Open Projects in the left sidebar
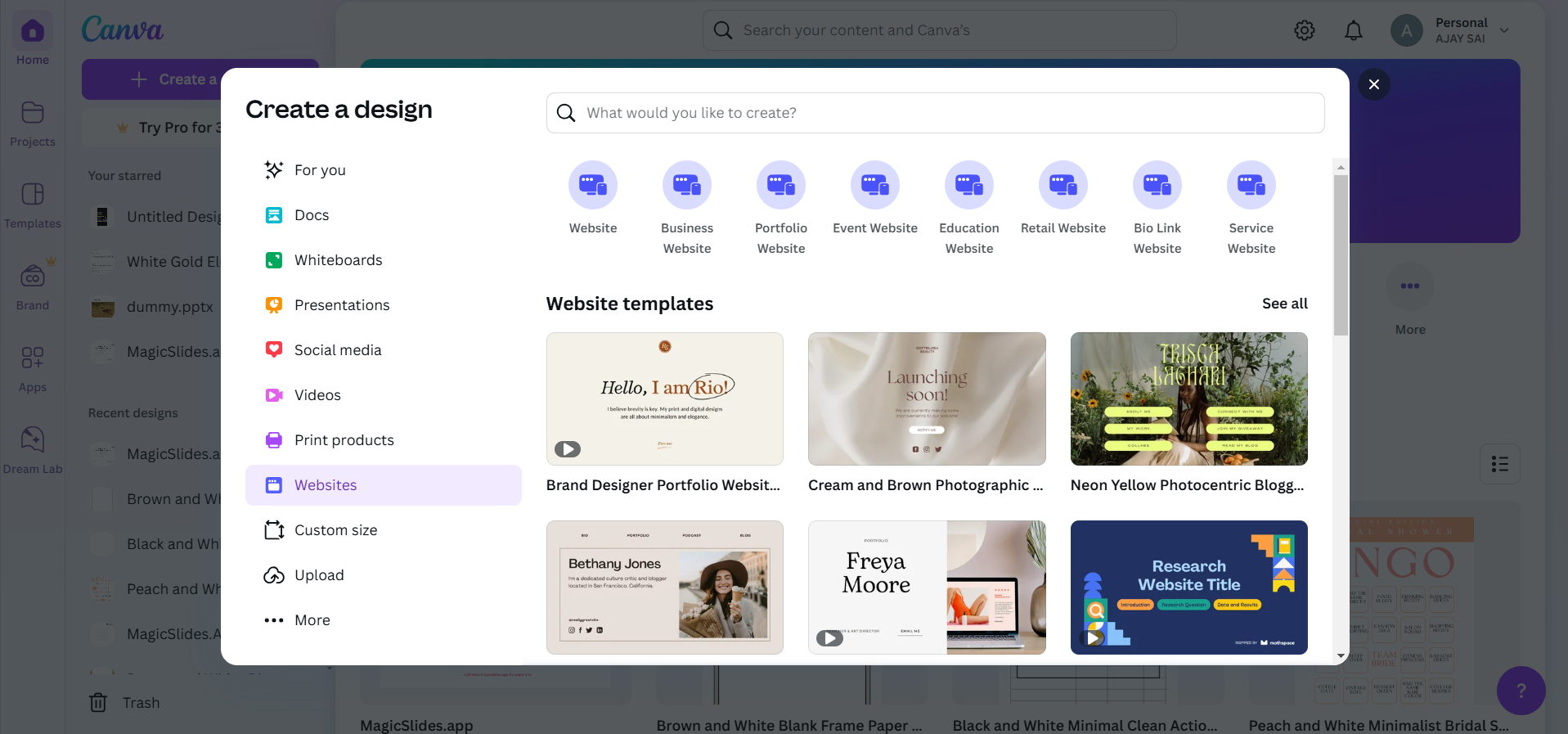Screen dimensions: 1568x734 [33, 123]
